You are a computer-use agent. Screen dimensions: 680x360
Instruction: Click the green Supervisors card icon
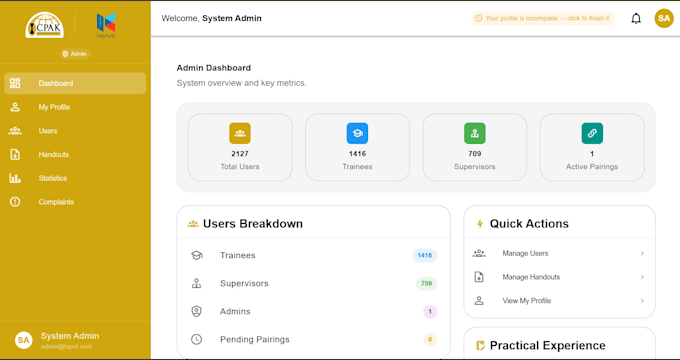[x=475, y=133]
